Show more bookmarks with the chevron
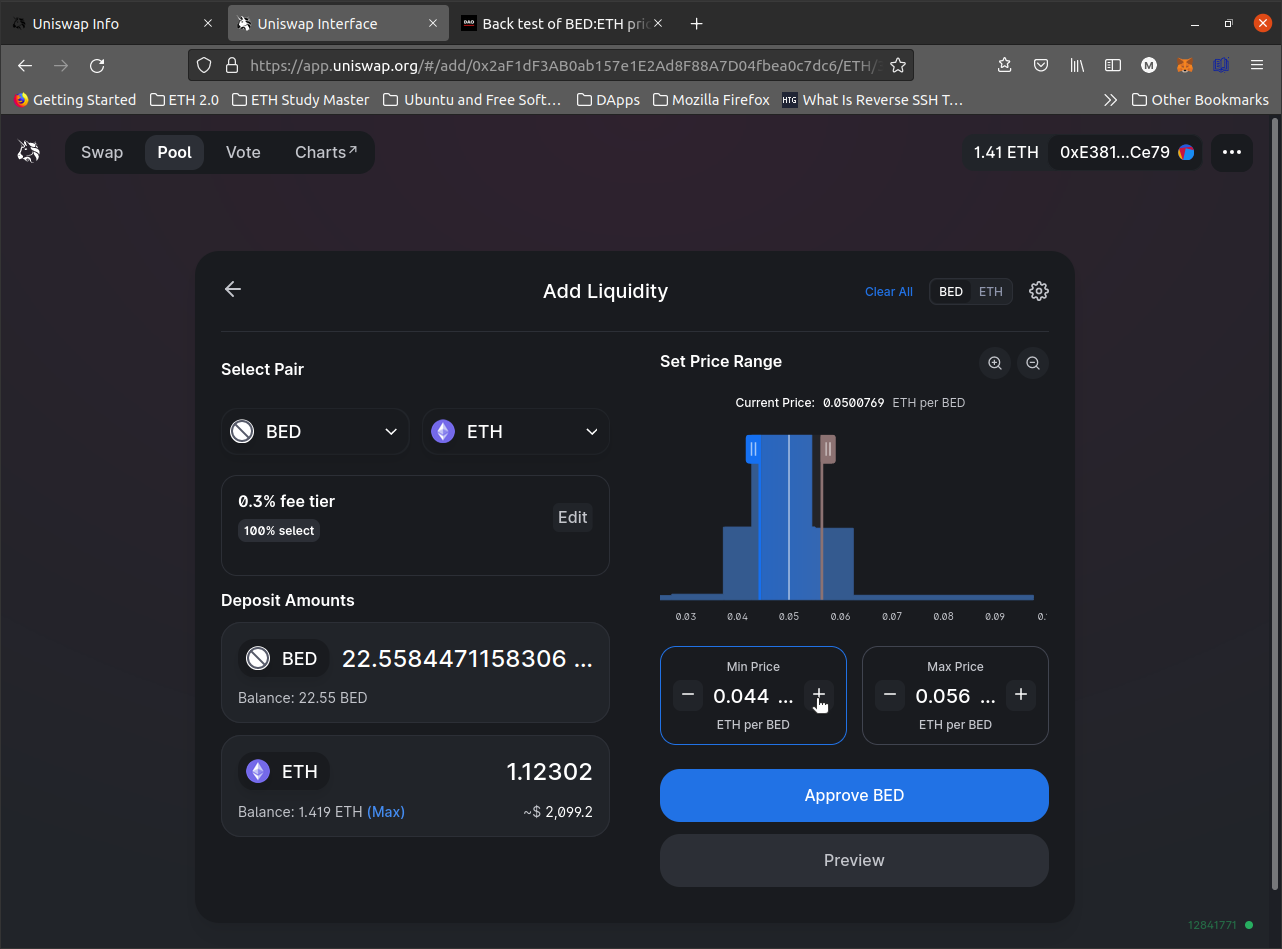 pyautogui.click(x=1110, y=100)
